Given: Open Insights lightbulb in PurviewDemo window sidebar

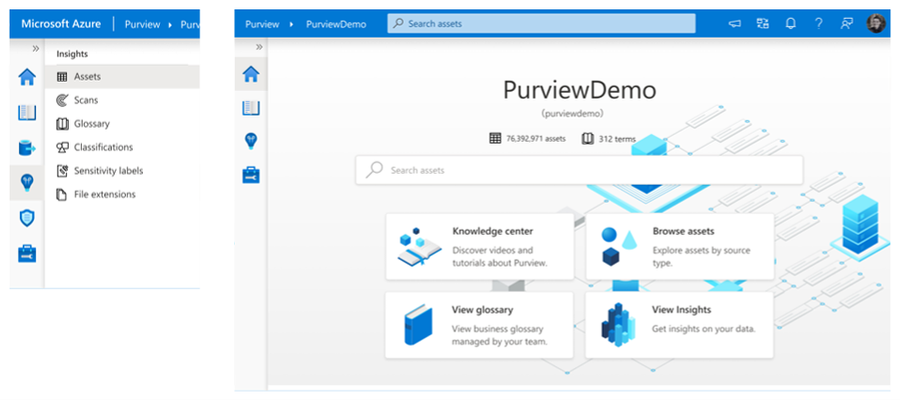Looking at the screenshot, I should [x=251, y=141].
